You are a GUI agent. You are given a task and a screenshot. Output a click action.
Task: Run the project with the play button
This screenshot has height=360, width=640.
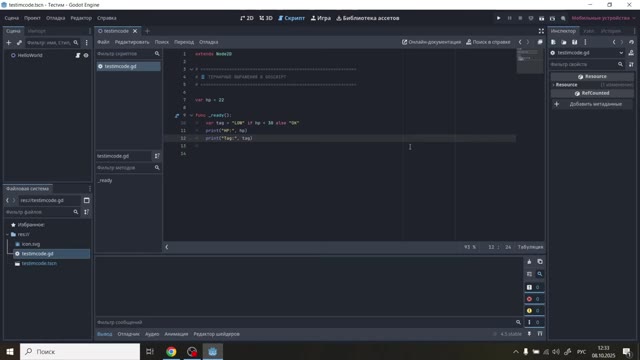(498, 18)
